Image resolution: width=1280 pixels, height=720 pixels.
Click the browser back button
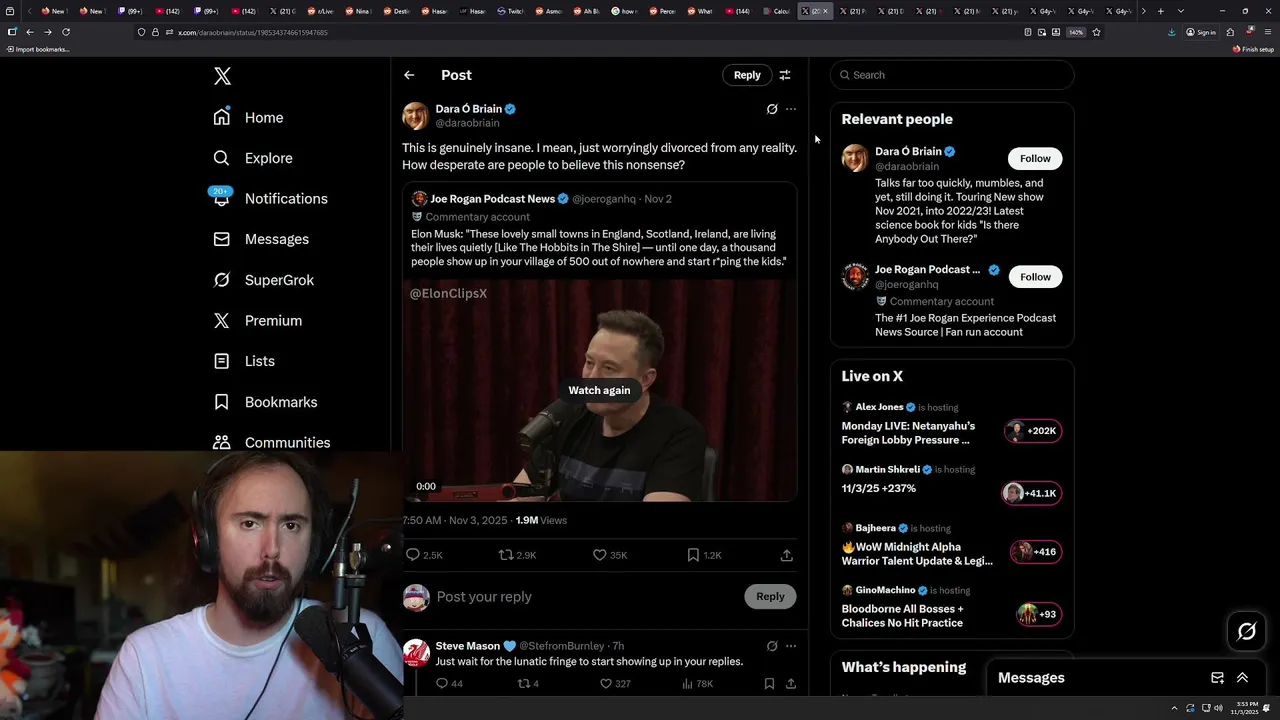[30, 32]
